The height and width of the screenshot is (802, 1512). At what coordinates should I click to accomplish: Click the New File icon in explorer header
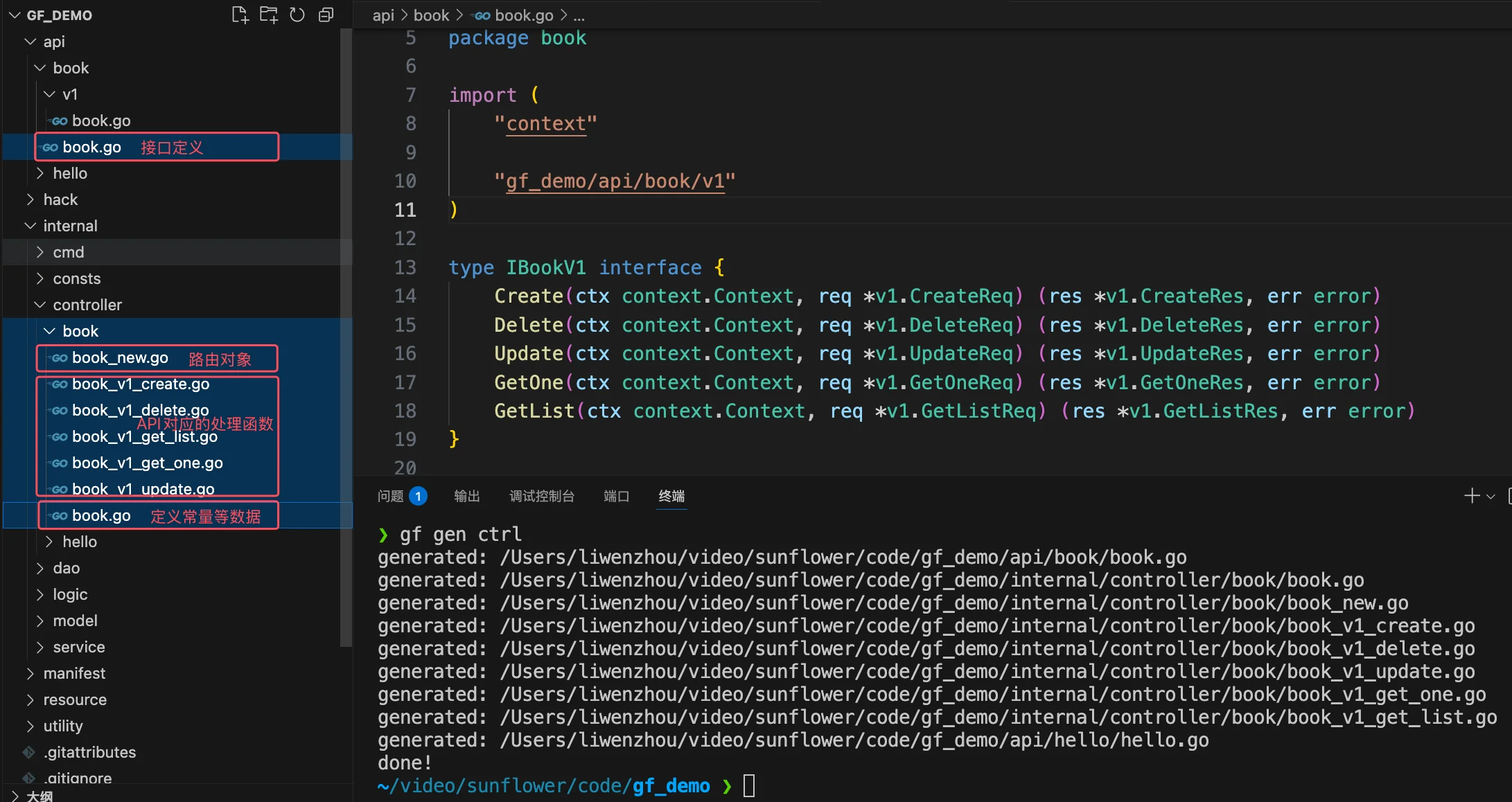coord(240,15)
